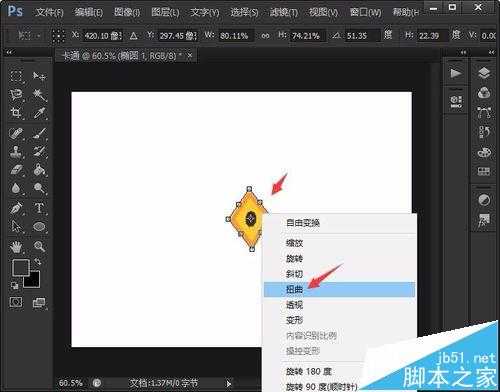500x392 pixels.
Task: Choose 缩放 from context menu
Action: coord(339,243)
